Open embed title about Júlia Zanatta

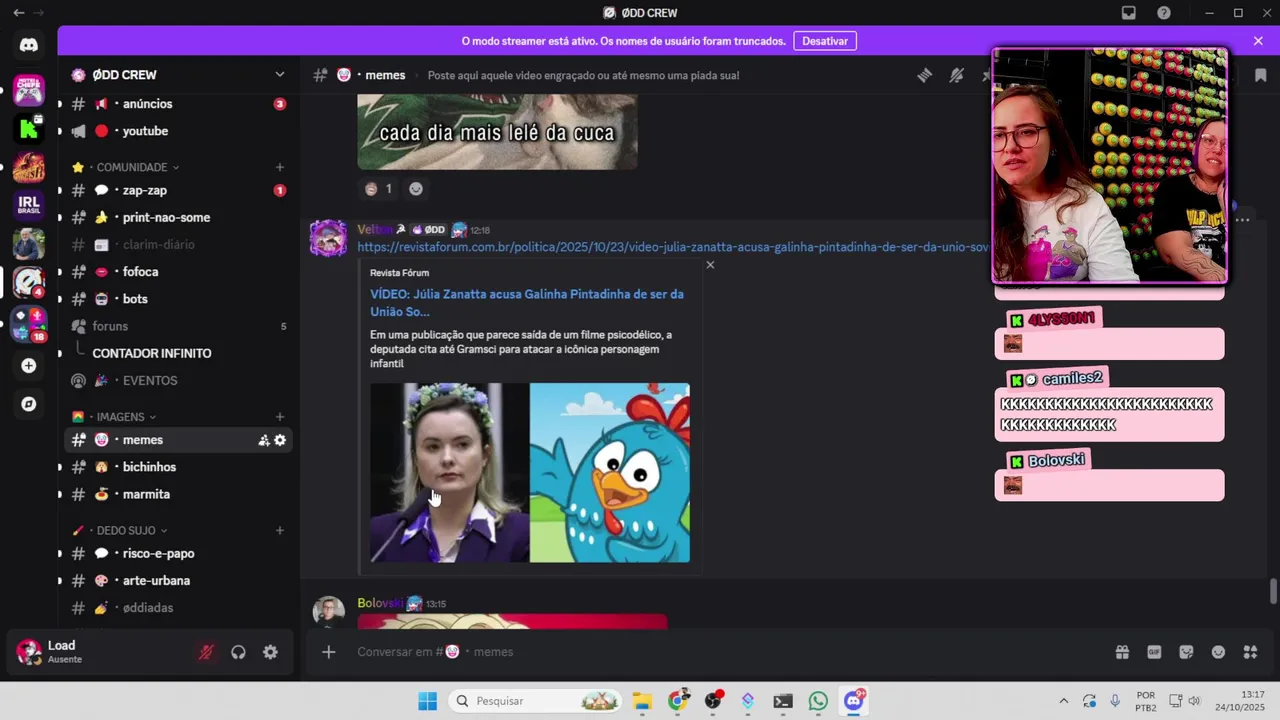(527, 303)
